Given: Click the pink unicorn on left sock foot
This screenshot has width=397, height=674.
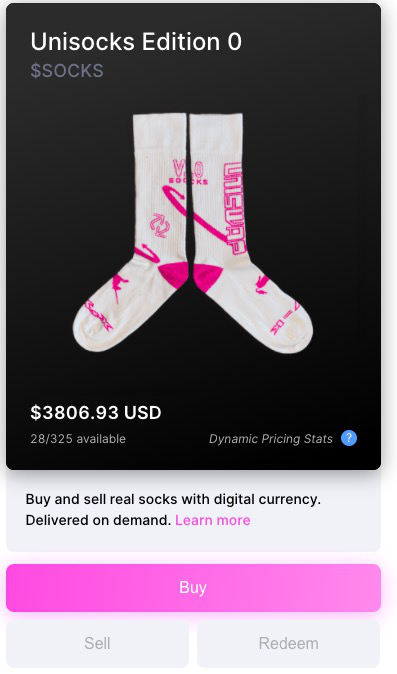Looking at the screenshot, I should pos(118,287).
